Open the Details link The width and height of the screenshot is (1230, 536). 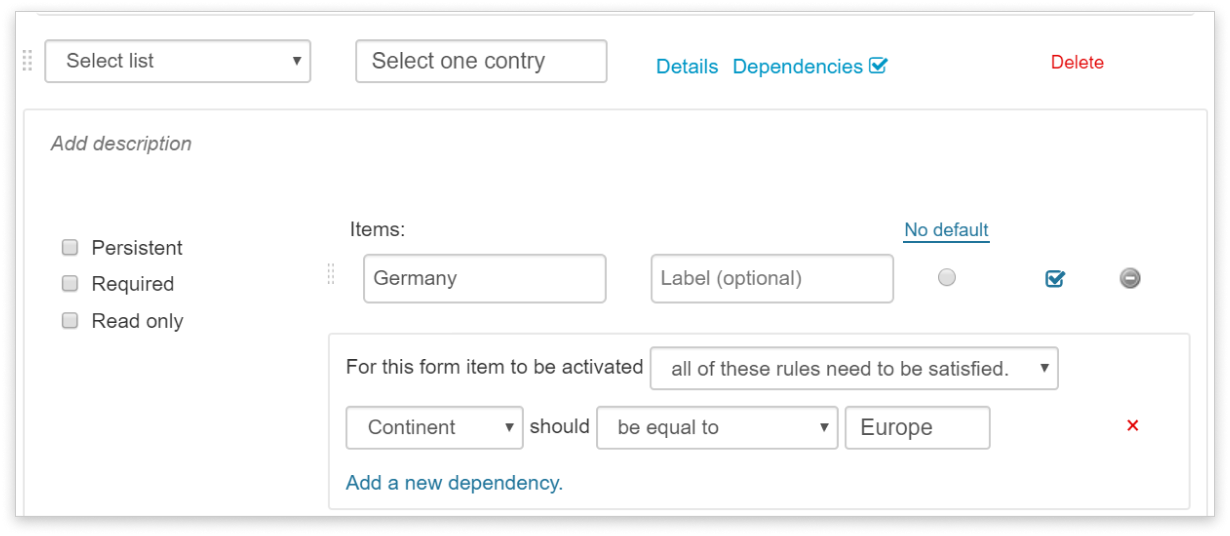(687, 66)
